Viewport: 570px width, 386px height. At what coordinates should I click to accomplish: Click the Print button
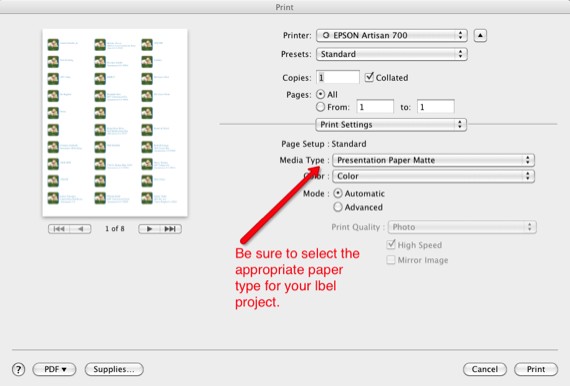536,369
